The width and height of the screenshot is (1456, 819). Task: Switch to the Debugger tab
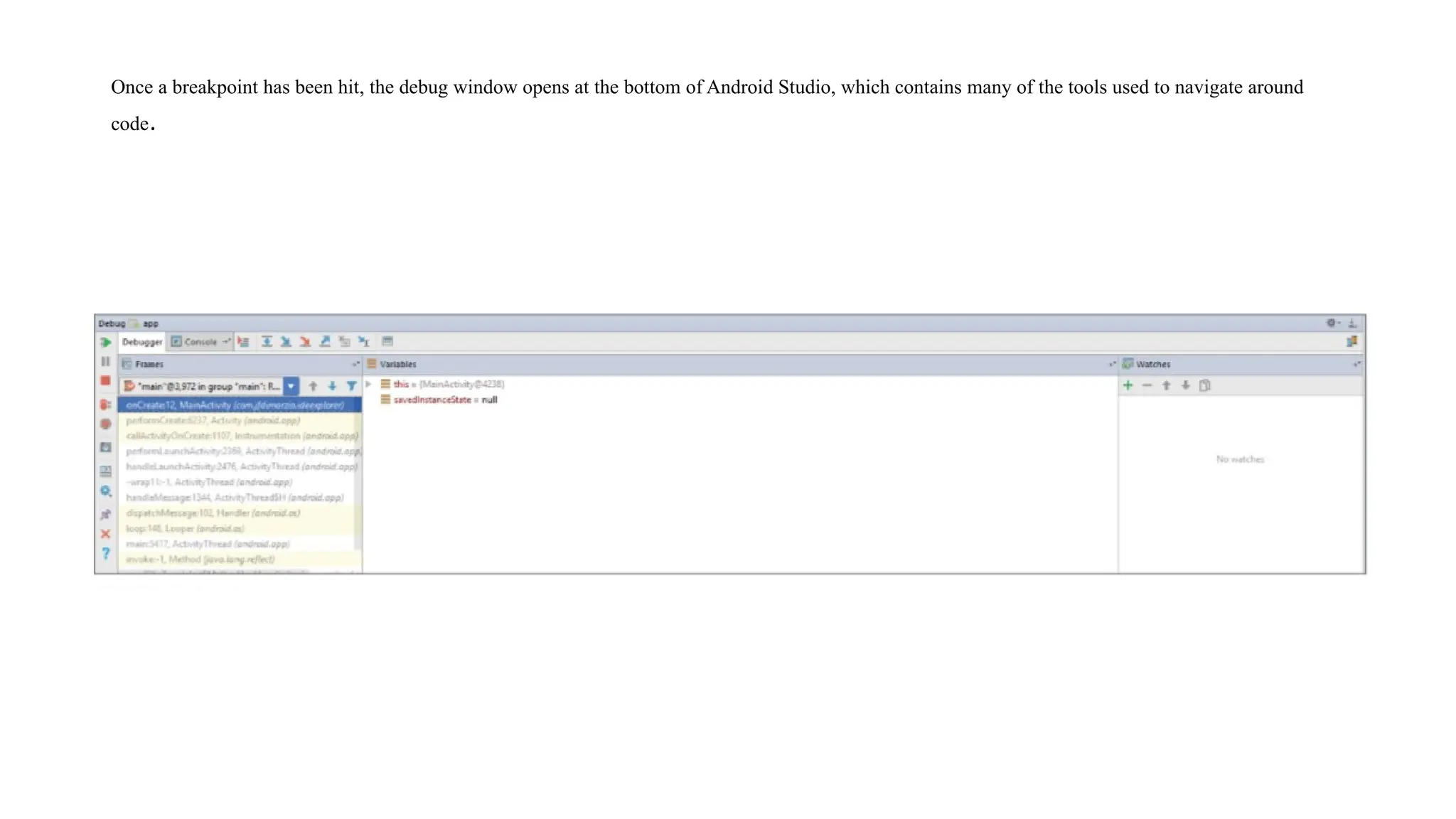142,342
